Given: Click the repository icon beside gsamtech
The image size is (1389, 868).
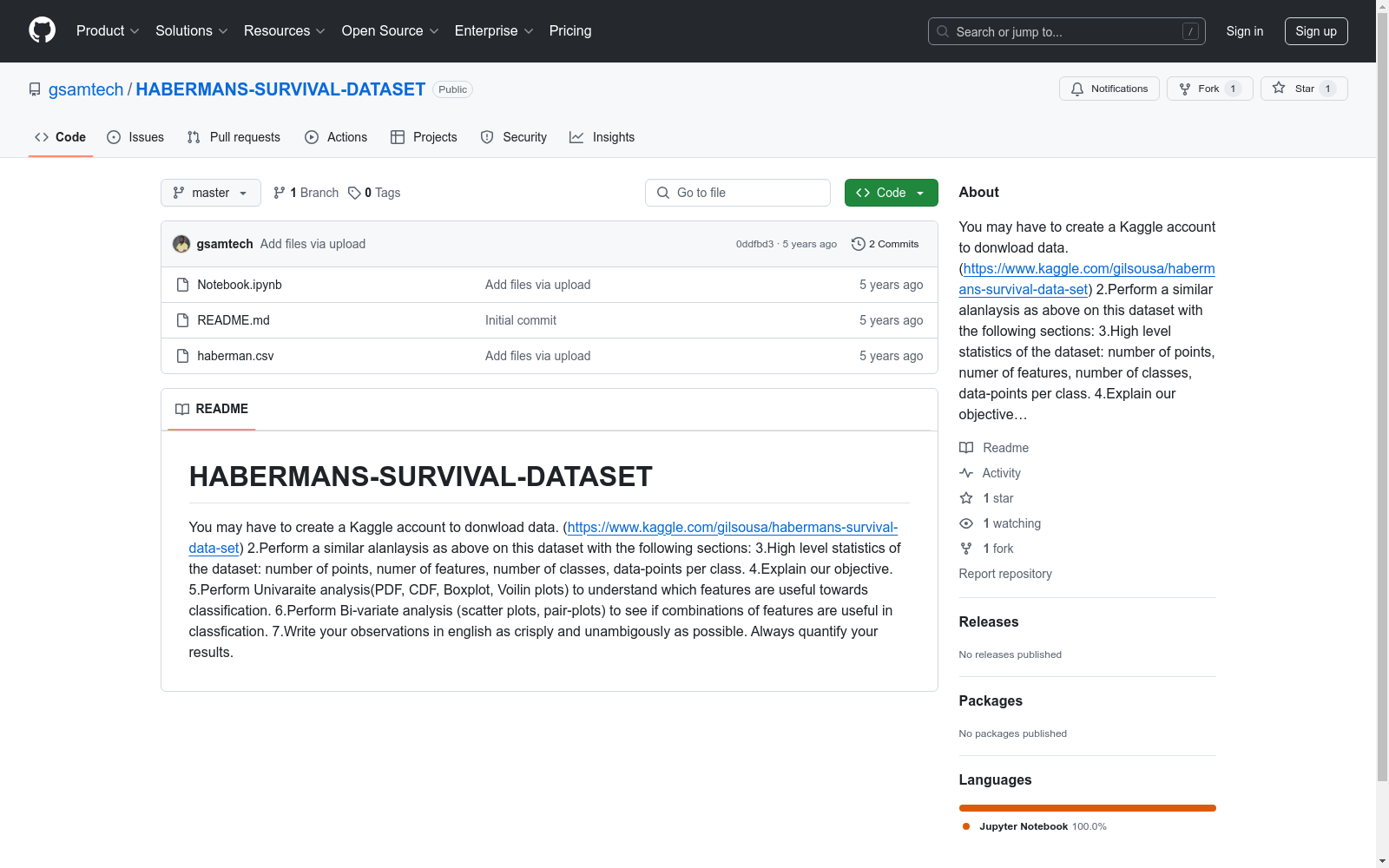Looking at the screenshot, I should [x=35, y=89].
